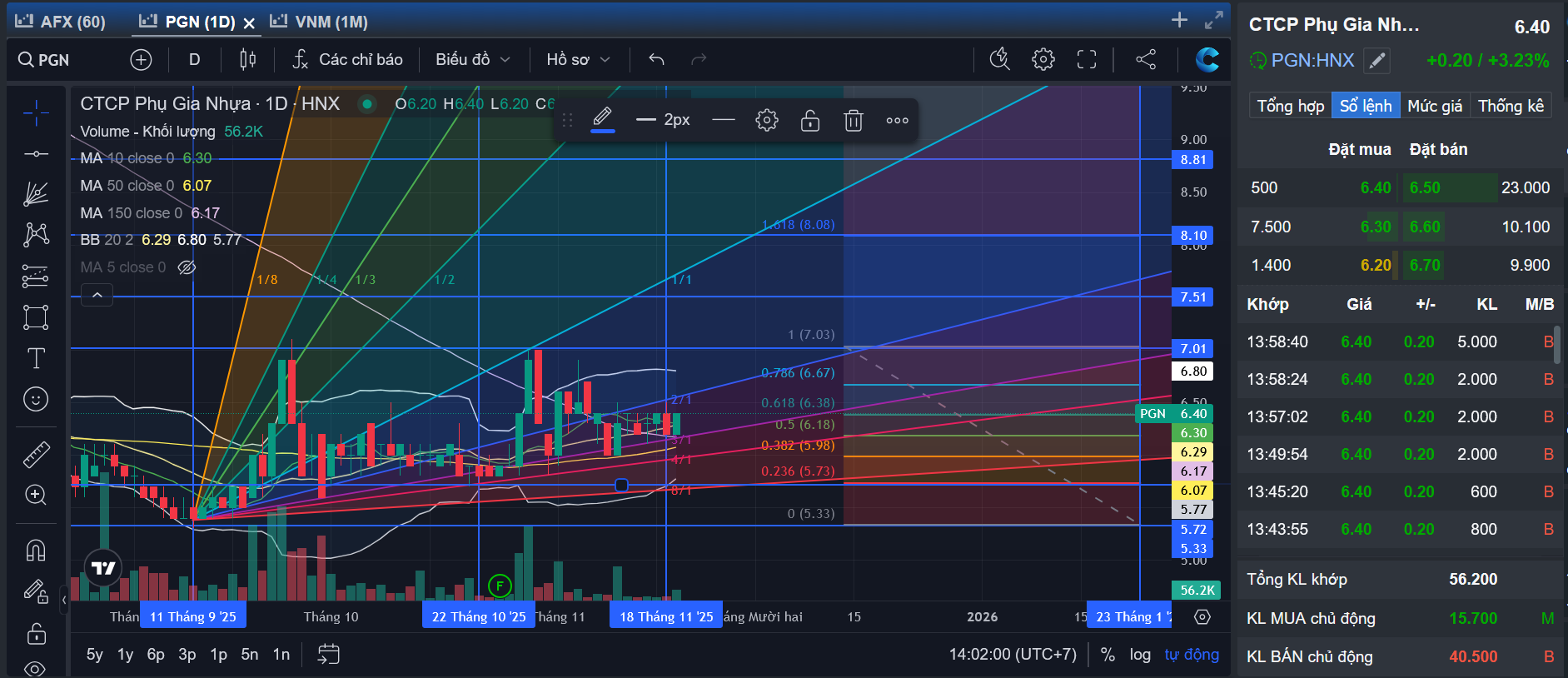
Task: Open the forecasting and measurement tools
Action: click(36, 276)
